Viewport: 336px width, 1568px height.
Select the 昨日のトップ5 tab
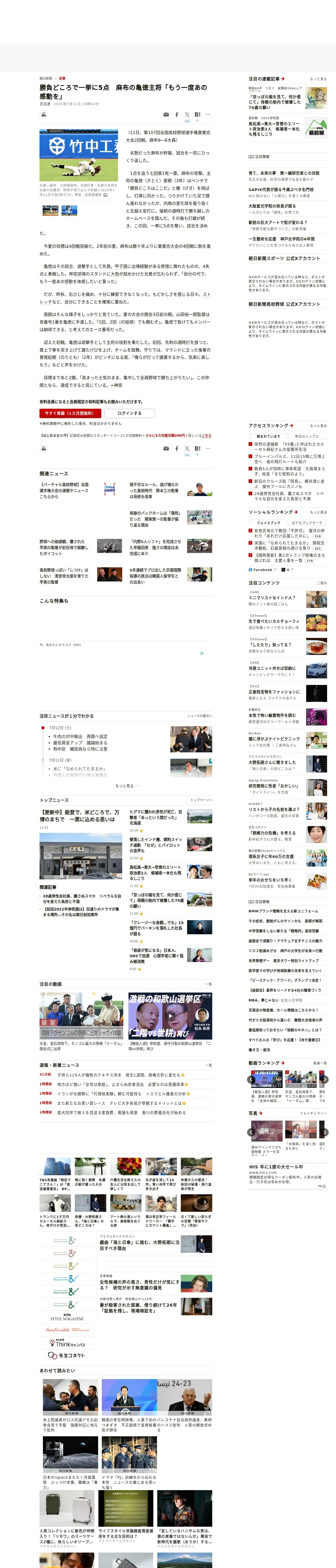[x=307, y=436]
